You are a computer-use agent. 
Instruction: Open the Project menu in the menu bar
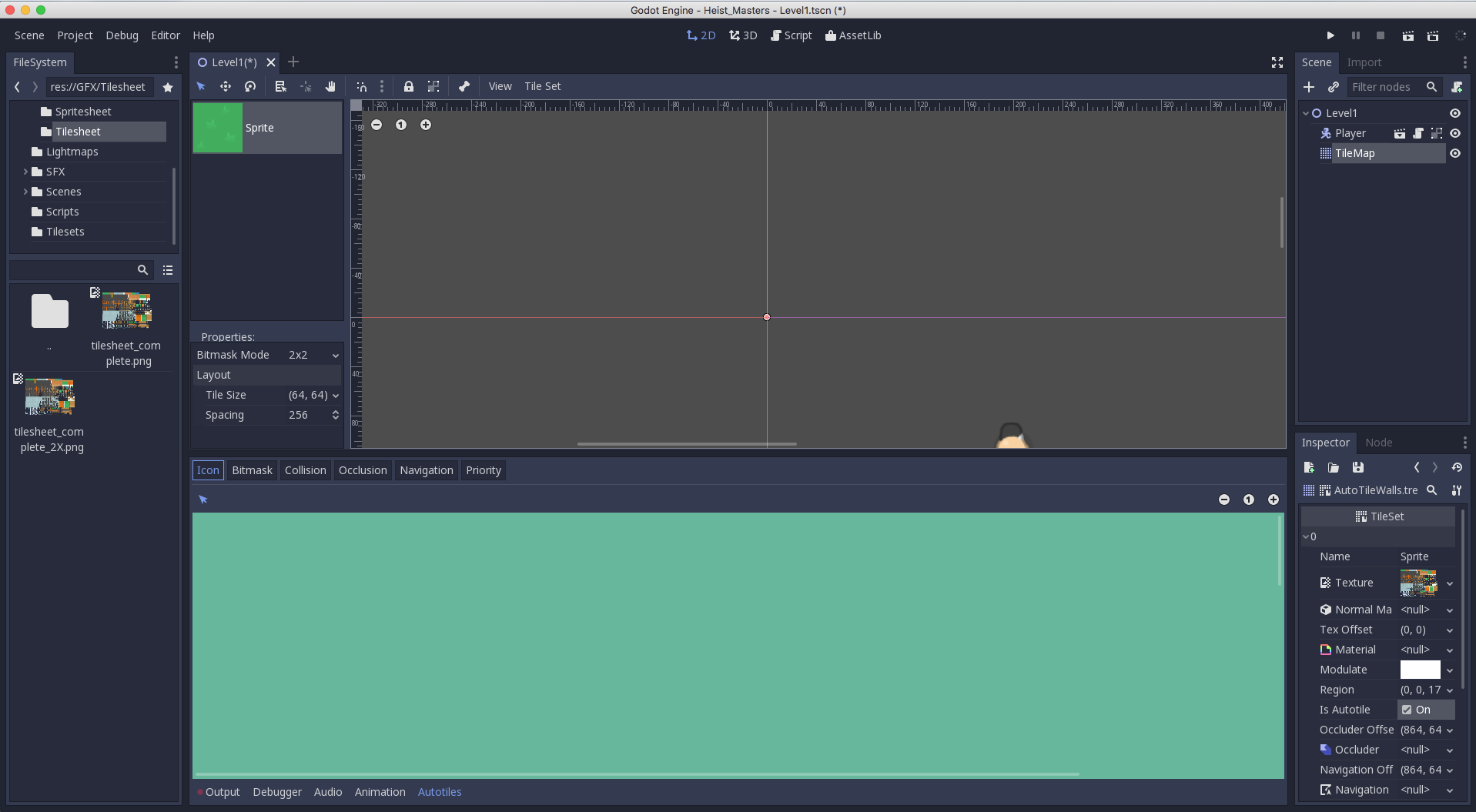[75, 35]
